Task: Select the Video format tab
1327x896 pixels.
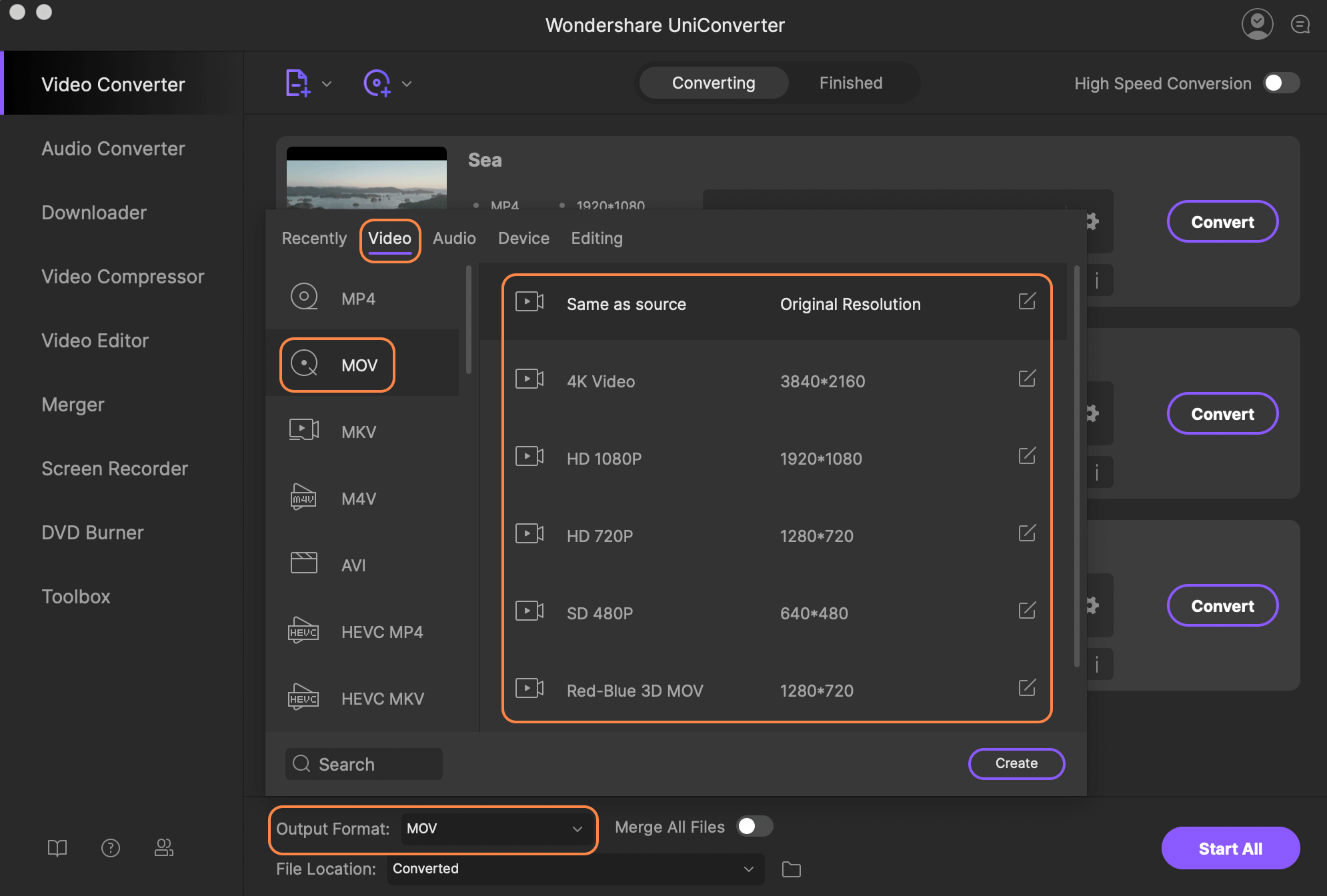Action: (x=389, y=238)
